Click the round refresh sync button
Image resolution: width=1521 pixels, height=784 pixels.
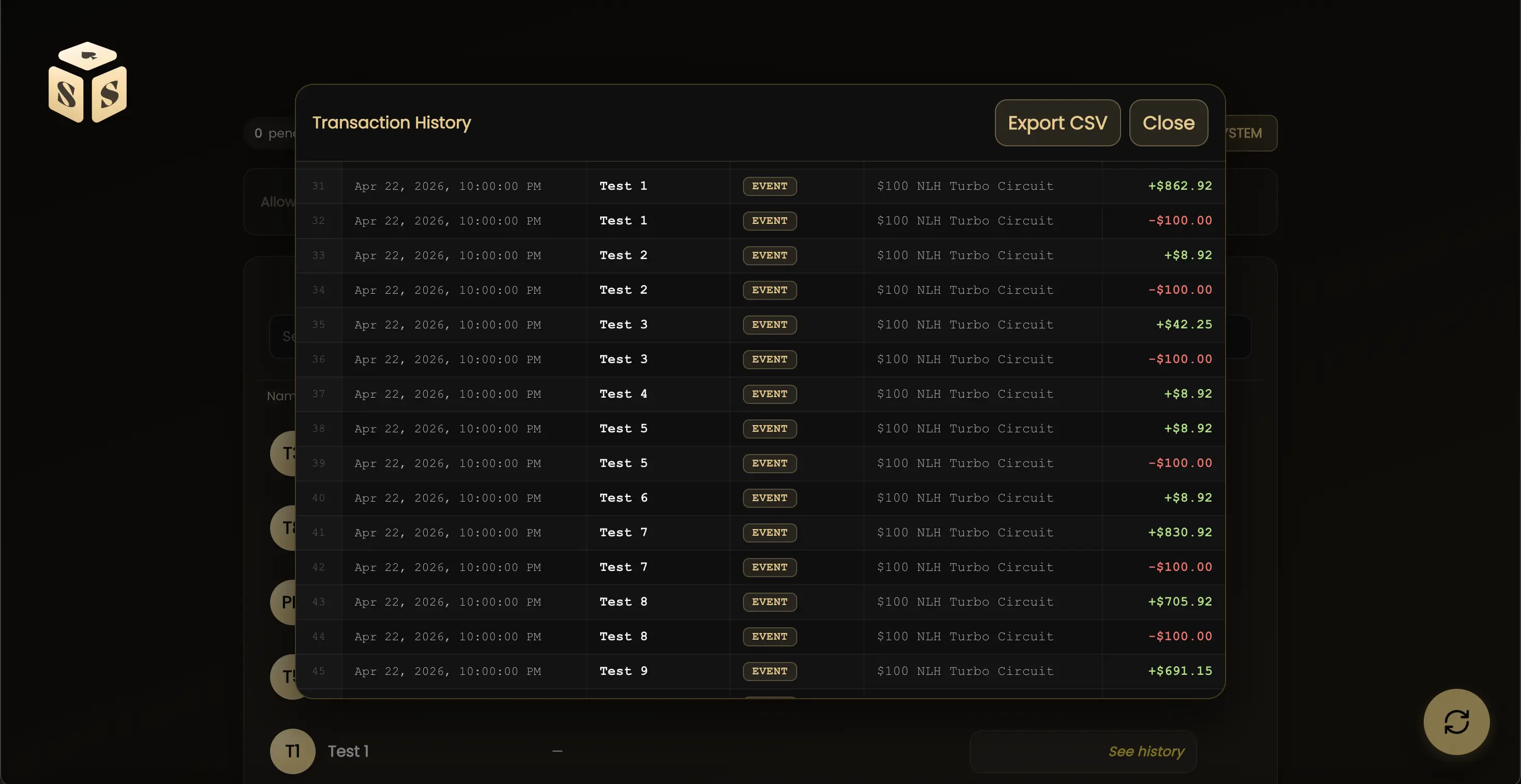click(x=1456, y=721)
